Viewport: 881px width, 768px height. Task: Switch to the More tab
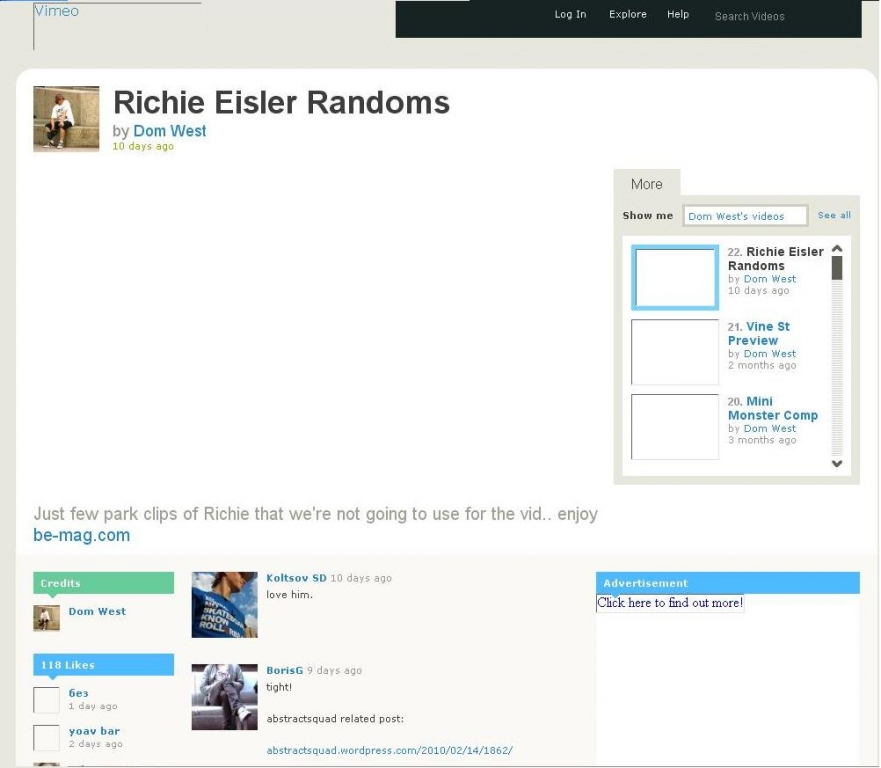click(x=646, y=184)
